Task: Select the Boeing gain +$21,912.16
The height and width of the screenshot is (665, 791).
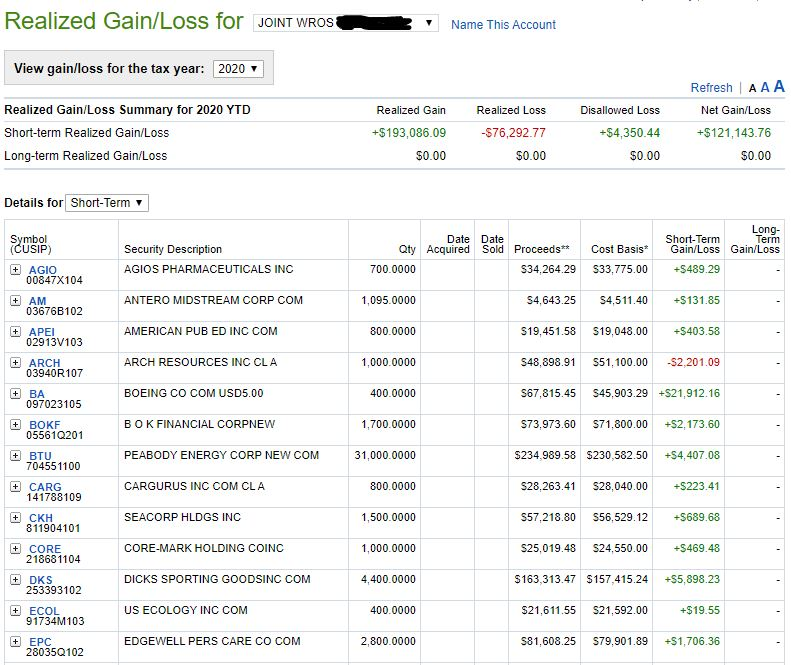Action: (x=689, y=394)
